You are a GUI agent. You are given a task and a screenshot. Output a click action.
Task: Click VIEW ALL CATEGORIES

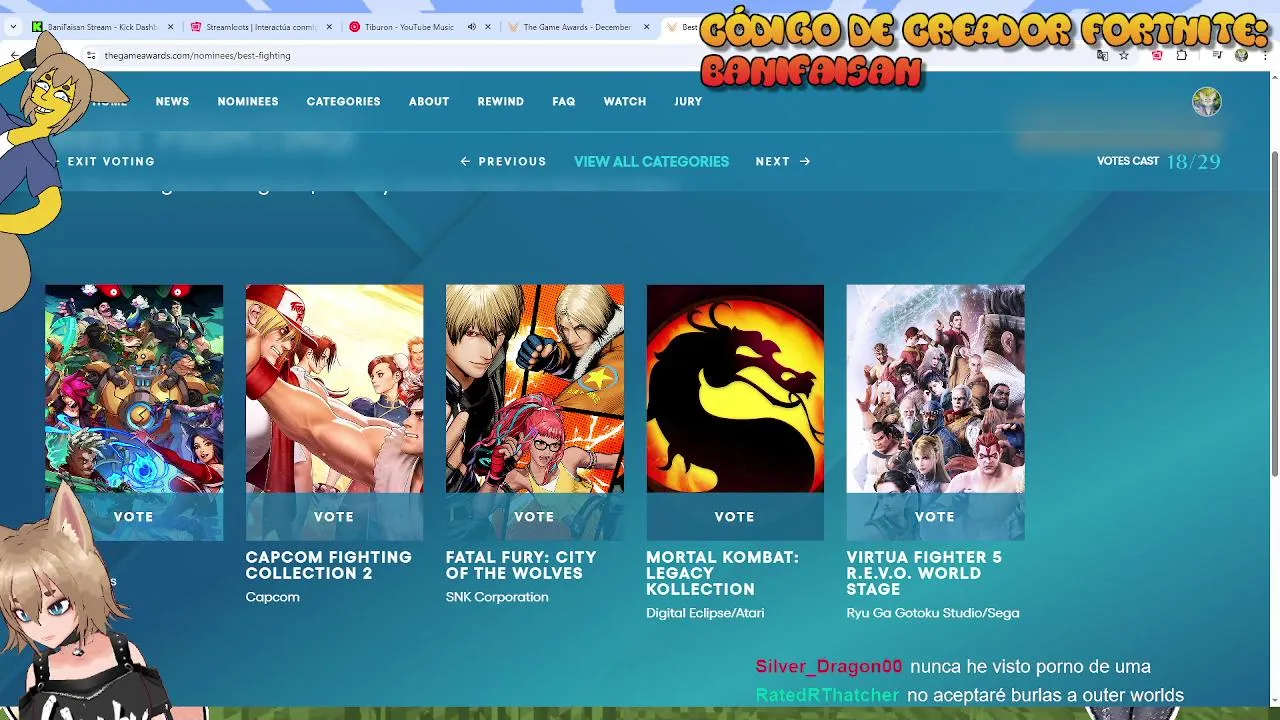(651, 161)
